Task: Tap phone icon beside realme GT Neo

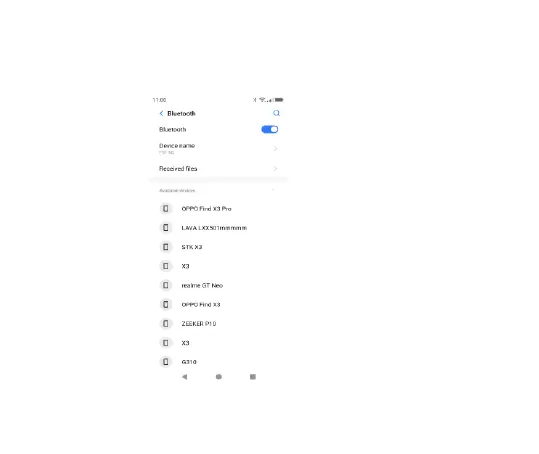Action: coord(166,285)
